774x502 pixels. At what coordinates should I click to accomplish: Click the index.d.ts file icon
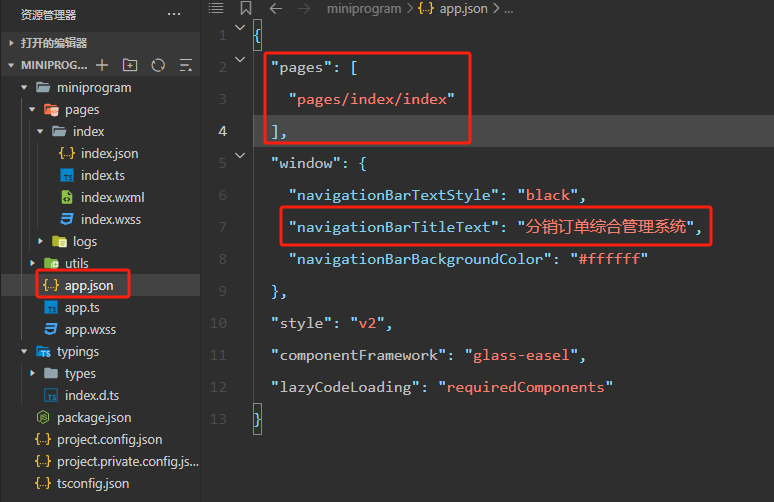tap(51, 395)
